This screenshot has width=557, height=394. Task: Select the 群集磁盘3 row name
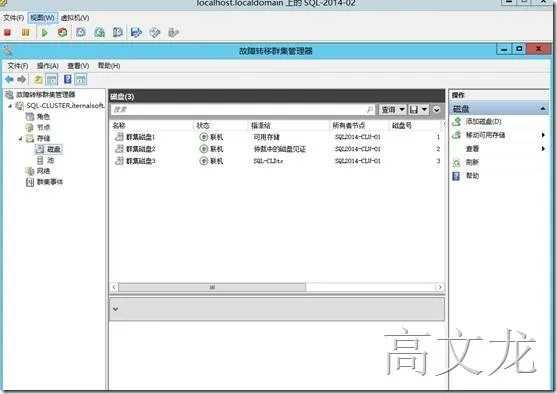tap(141, 161)
